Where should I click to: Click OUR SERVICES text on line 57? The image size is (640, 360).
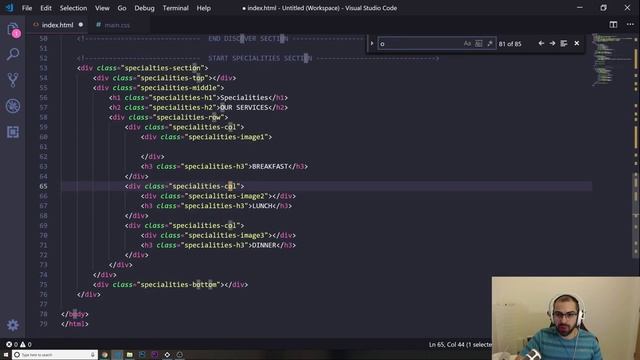244,107
